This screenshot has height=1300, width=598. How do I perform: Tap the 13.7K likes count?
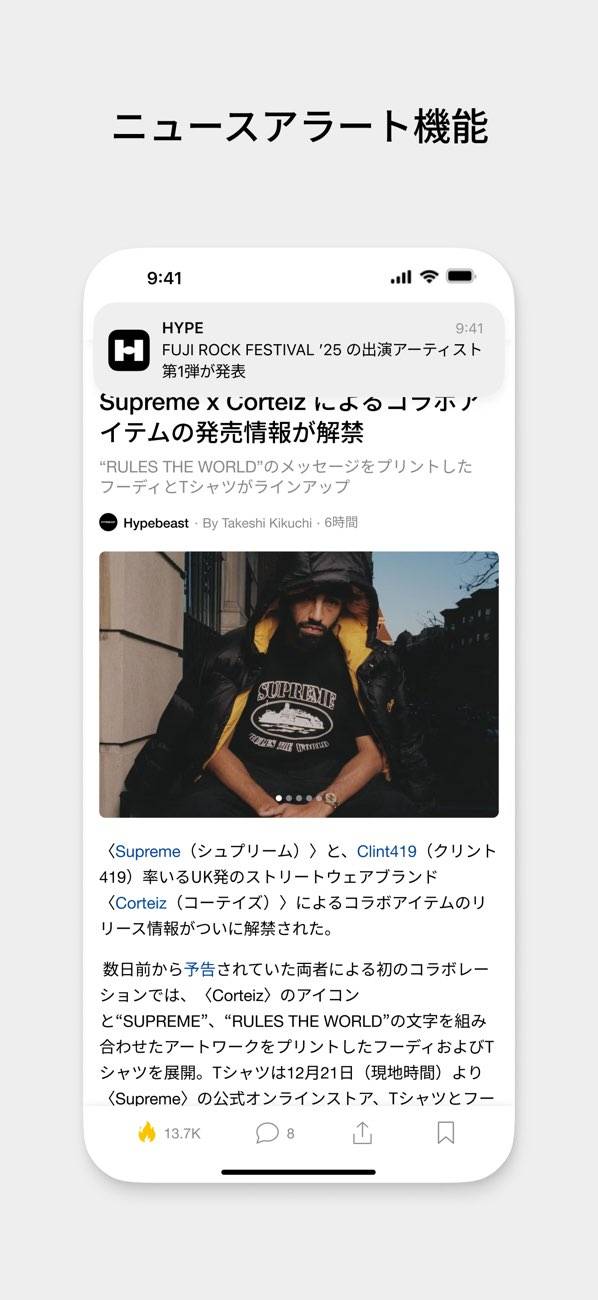pyautogui.click(x=182, y=1133)
